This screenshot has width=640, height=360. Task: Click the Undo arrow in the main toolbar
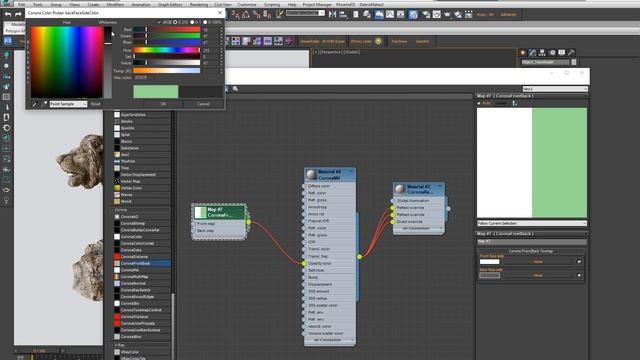[8, 14]
